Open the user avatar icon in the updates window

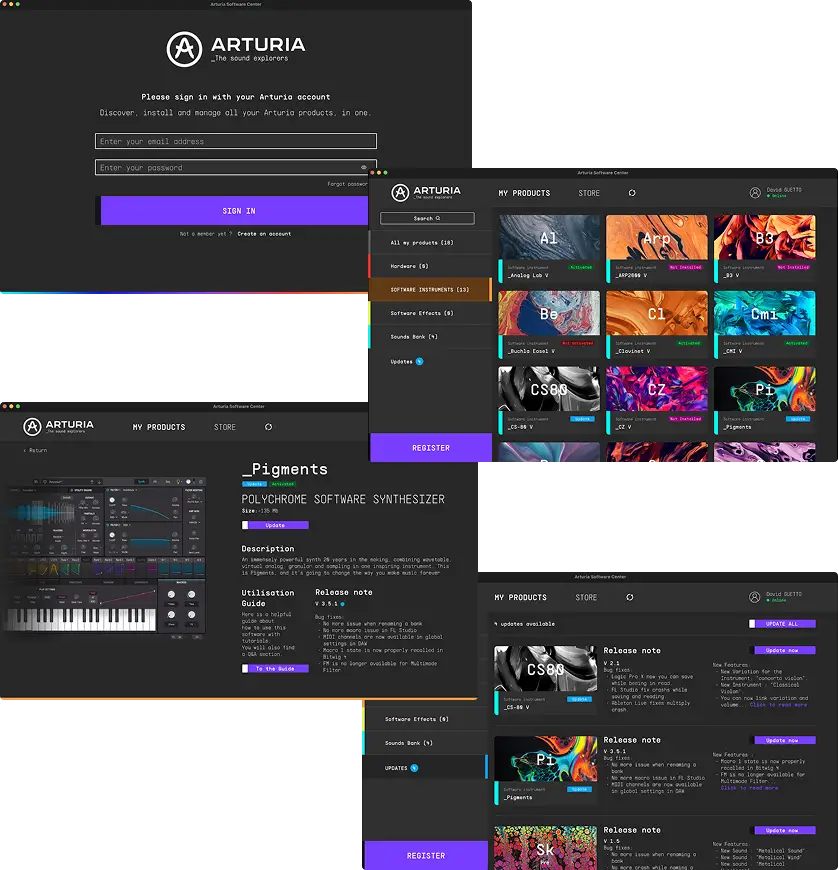pos(755,597)
